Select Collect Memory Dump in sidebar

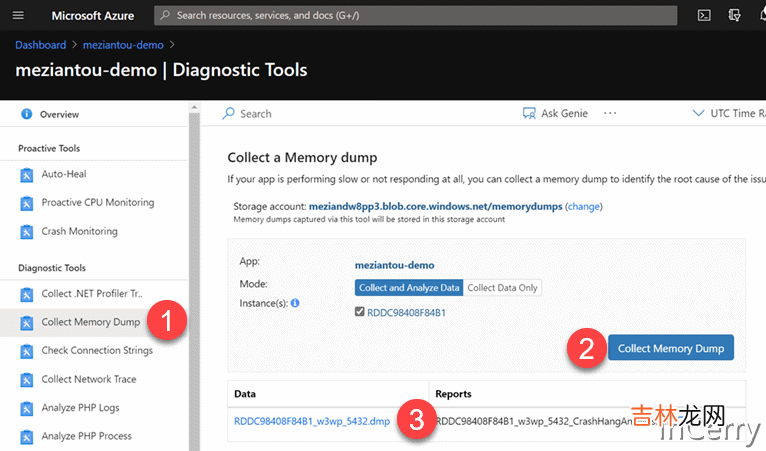point(90,323)
